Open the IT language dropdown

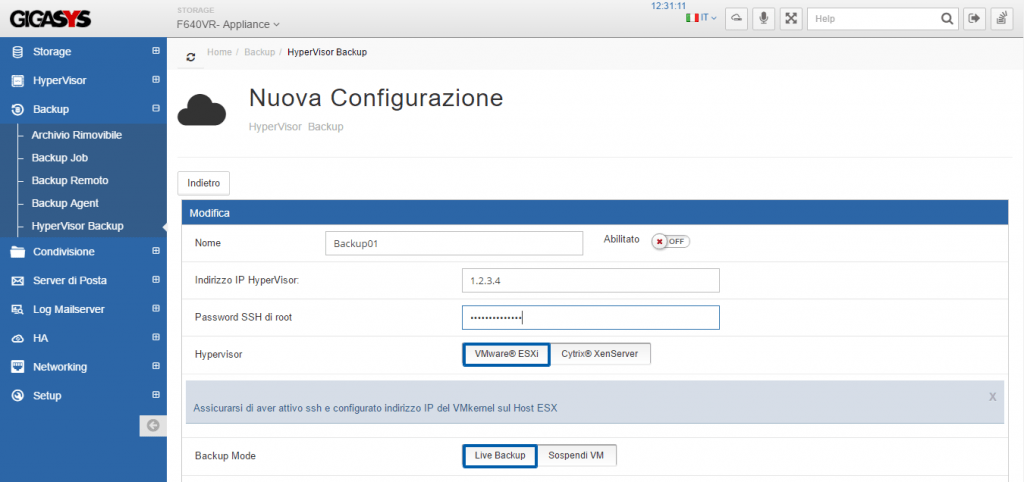pos(709,18)
